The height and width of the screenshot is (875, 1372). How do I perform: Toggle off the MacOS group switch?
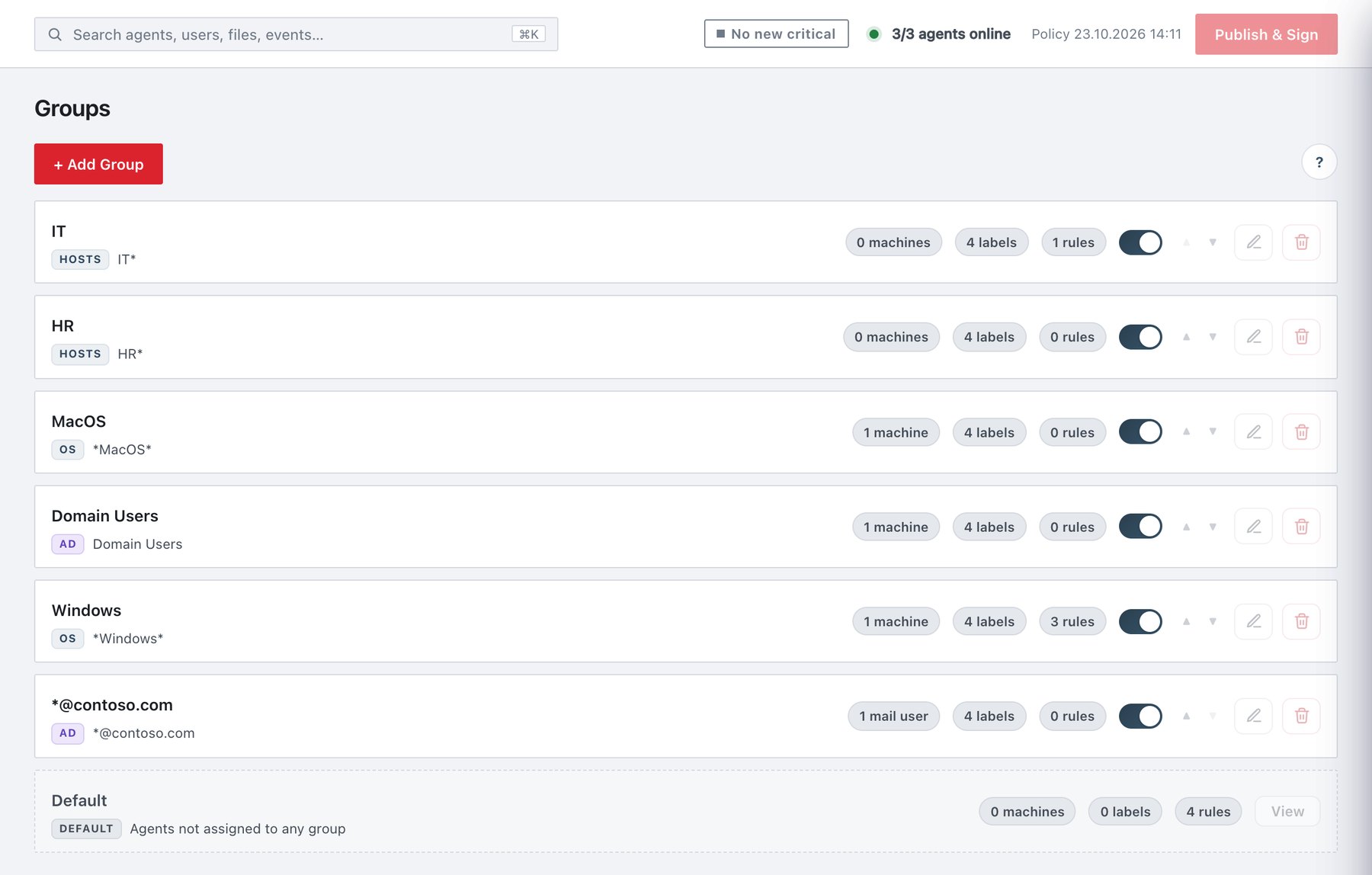tap(1140, 432)
